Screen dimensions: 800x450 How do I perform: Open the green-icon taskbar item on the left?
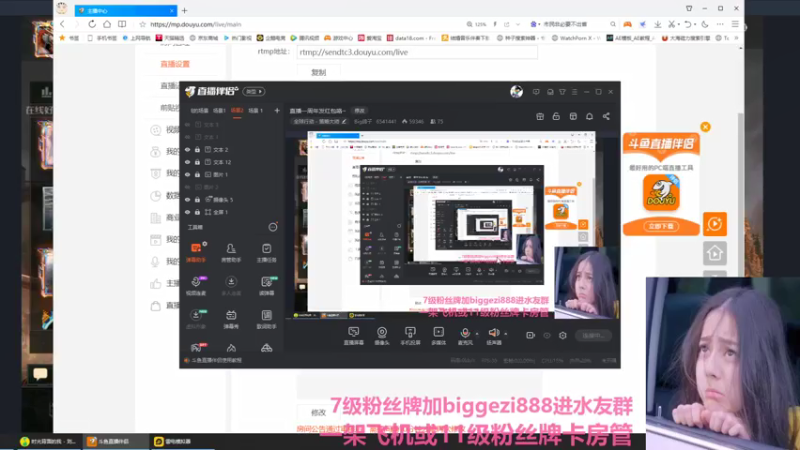click(48, 441)
